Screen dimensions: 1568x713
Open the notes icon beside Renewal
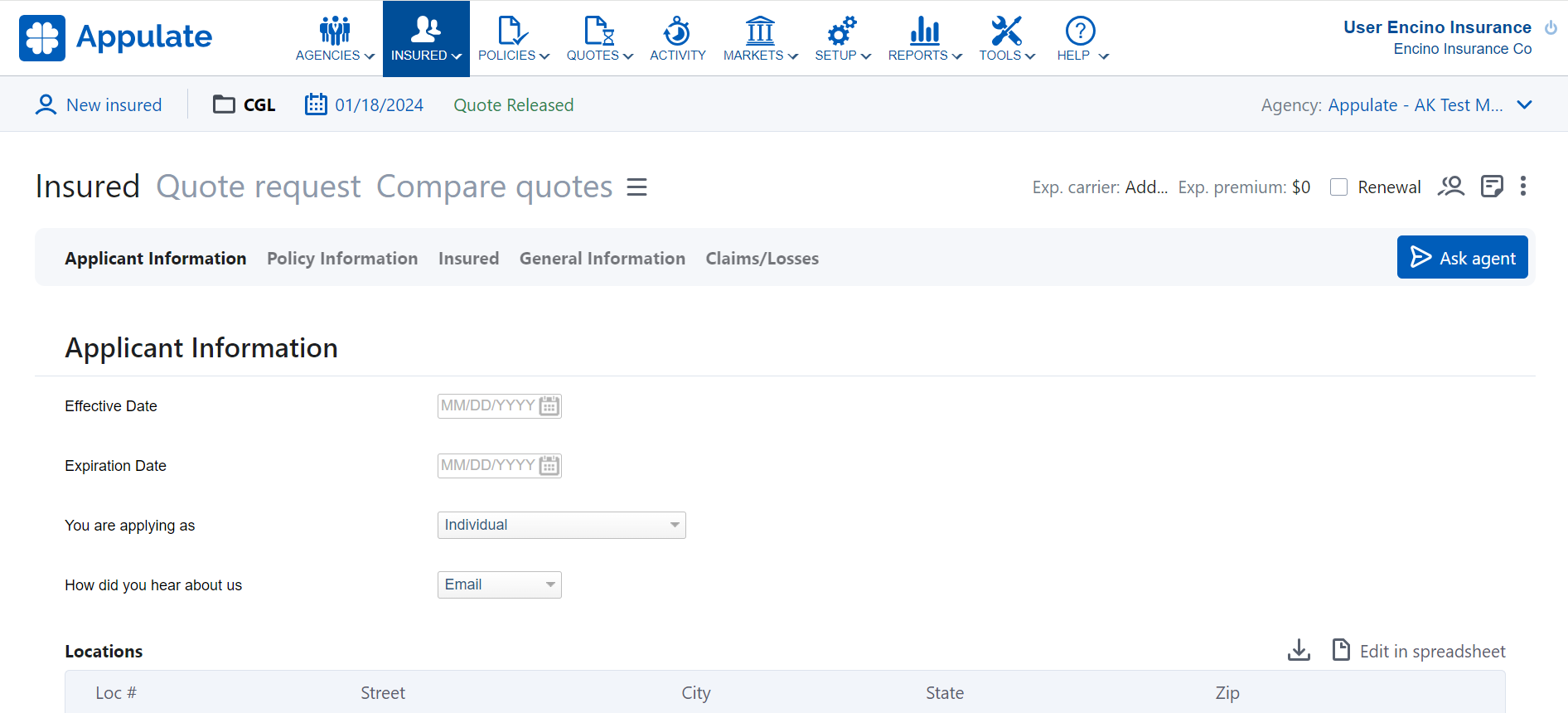pyautogui.click(x=1492, y=187)
